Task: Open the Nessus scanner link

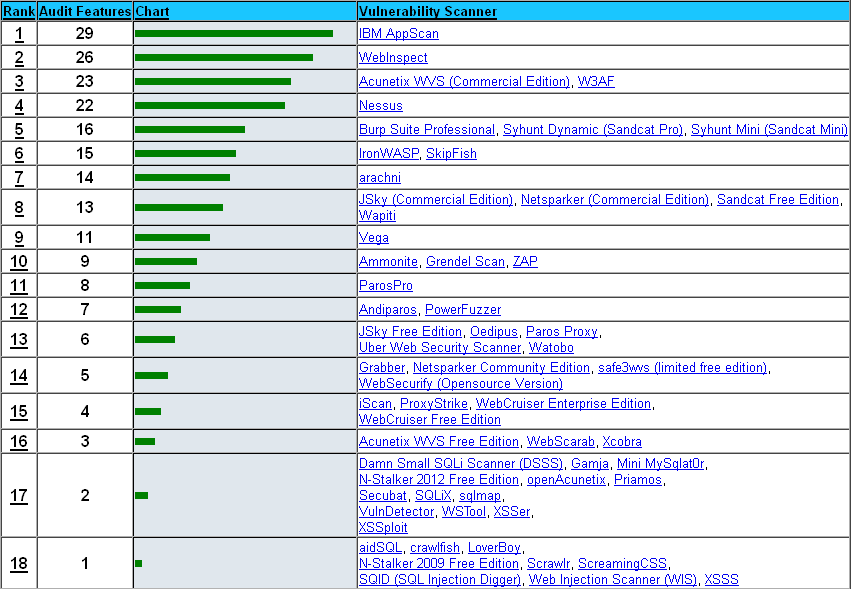Action: pos(380,105)
